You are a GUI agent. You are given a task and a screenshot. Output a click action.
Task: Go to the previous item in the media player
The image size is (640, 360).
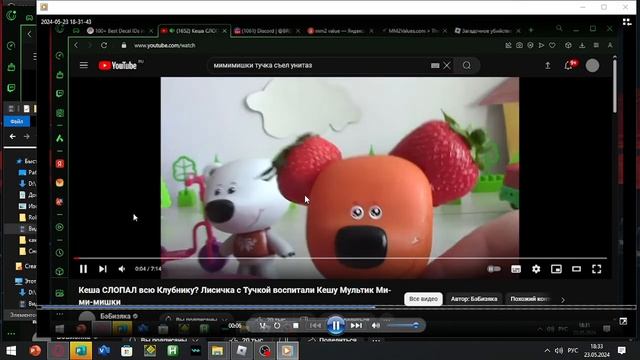click(315, 325)
